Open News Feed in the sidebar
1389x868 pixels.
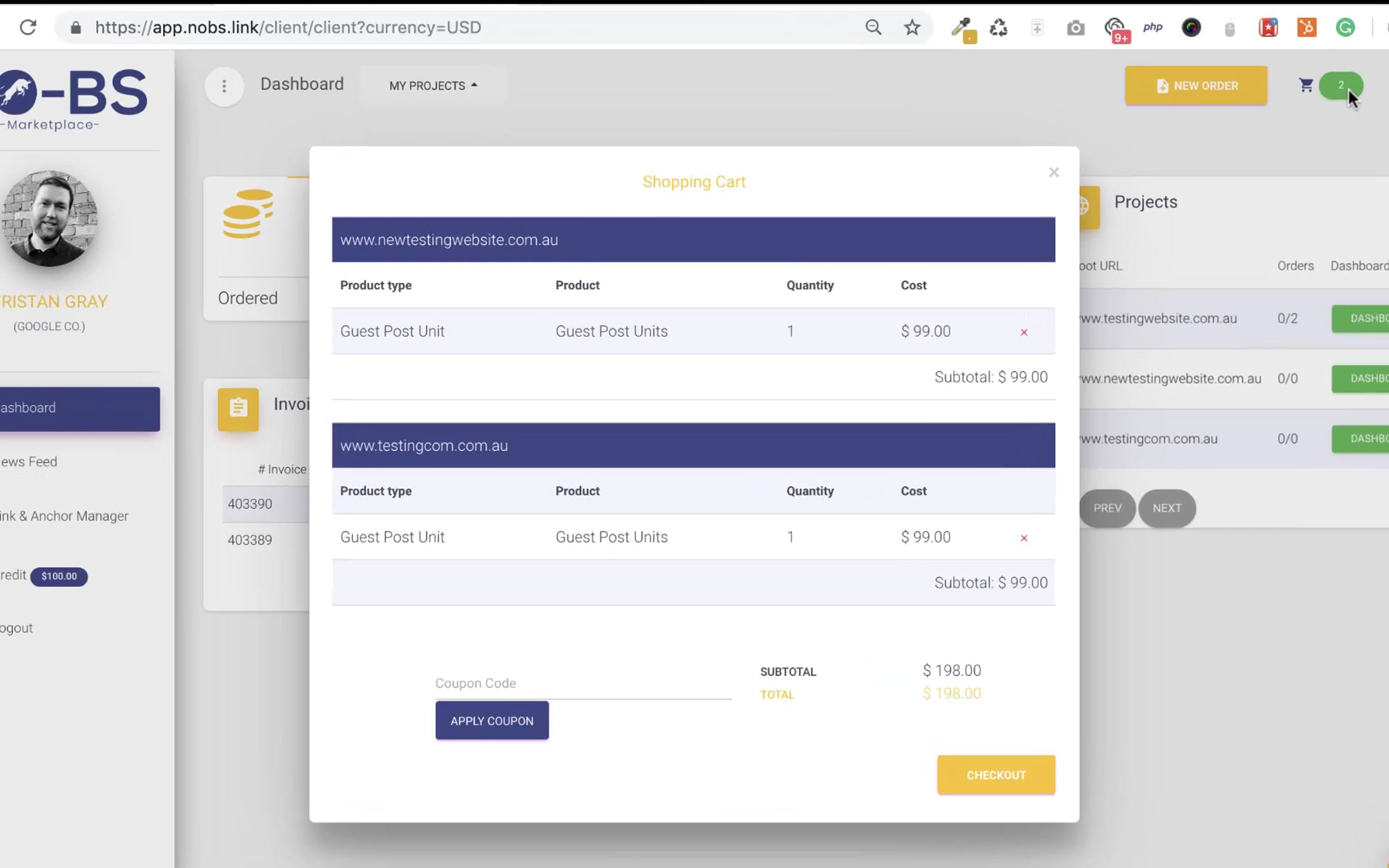pos(30,462)
